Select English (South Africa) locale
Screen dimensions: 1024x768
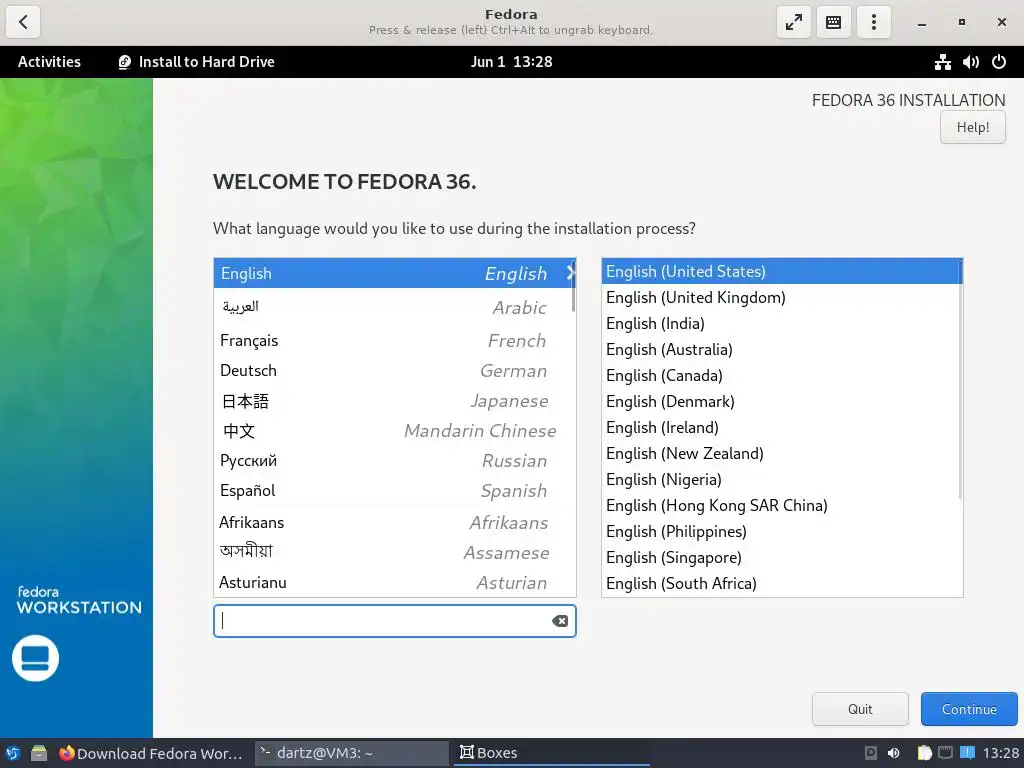coord(782,583)
